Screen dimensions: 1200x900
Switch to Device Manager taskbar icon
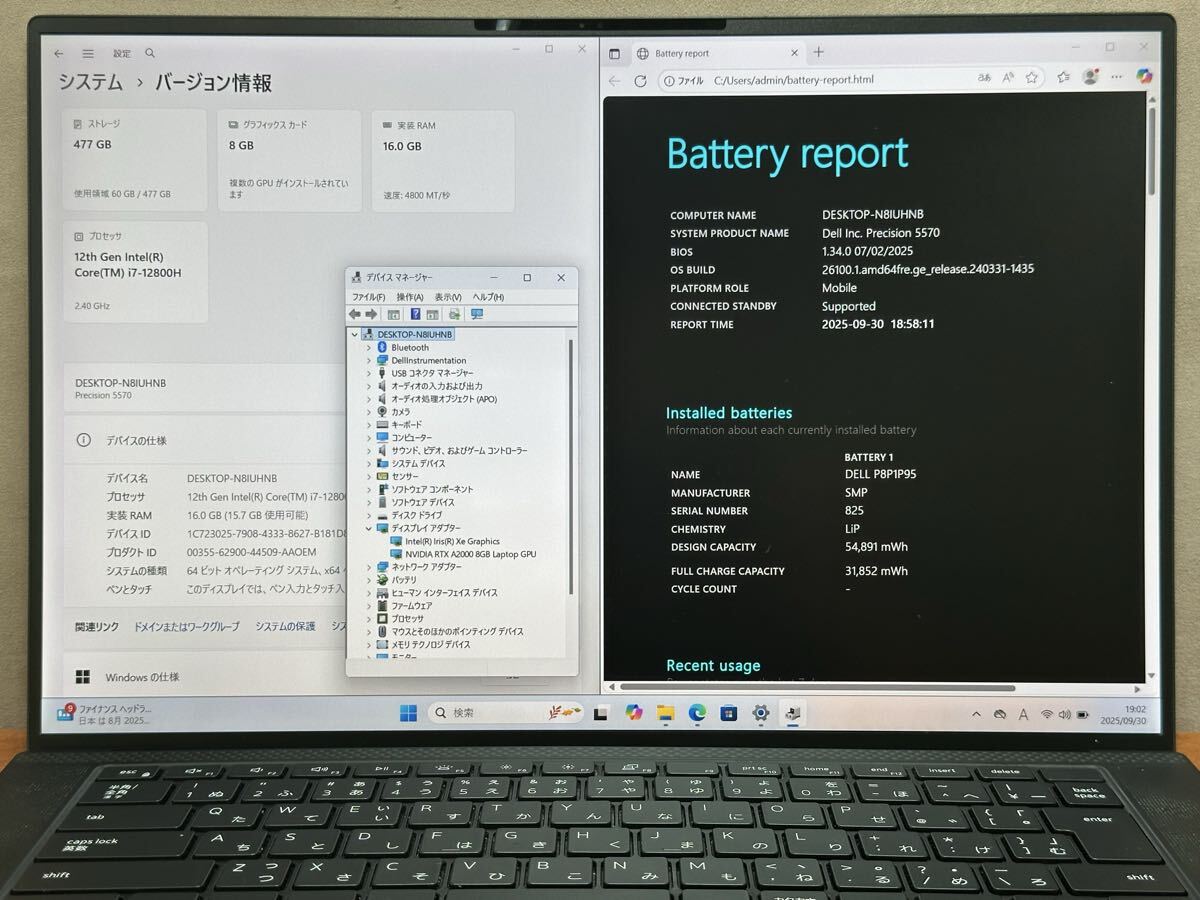click(x=793, y=713)
